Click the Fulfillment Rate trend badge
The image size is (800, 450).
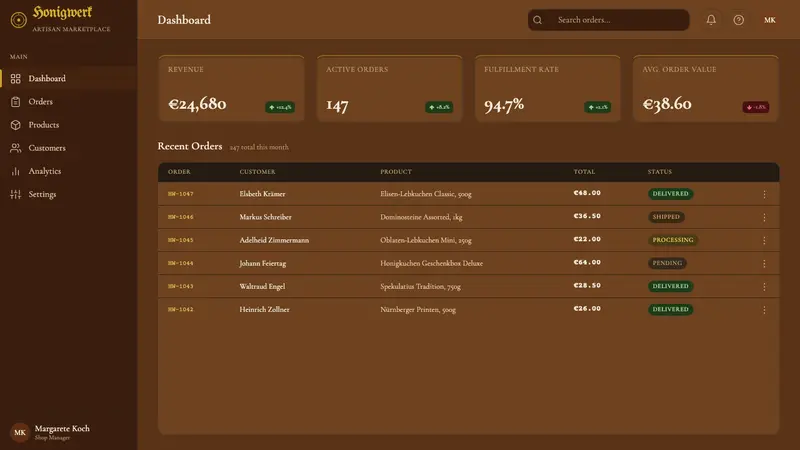pyautogui.click(x=597, y=107)
